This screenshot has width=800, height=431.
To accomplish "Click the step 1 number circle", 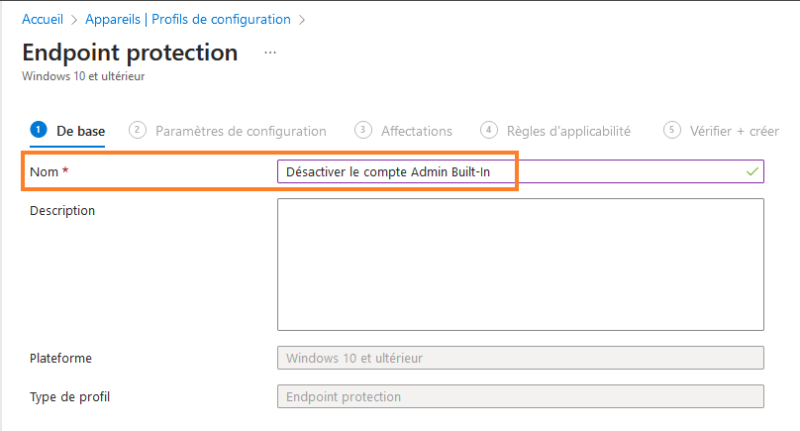I will click(38, 130).
